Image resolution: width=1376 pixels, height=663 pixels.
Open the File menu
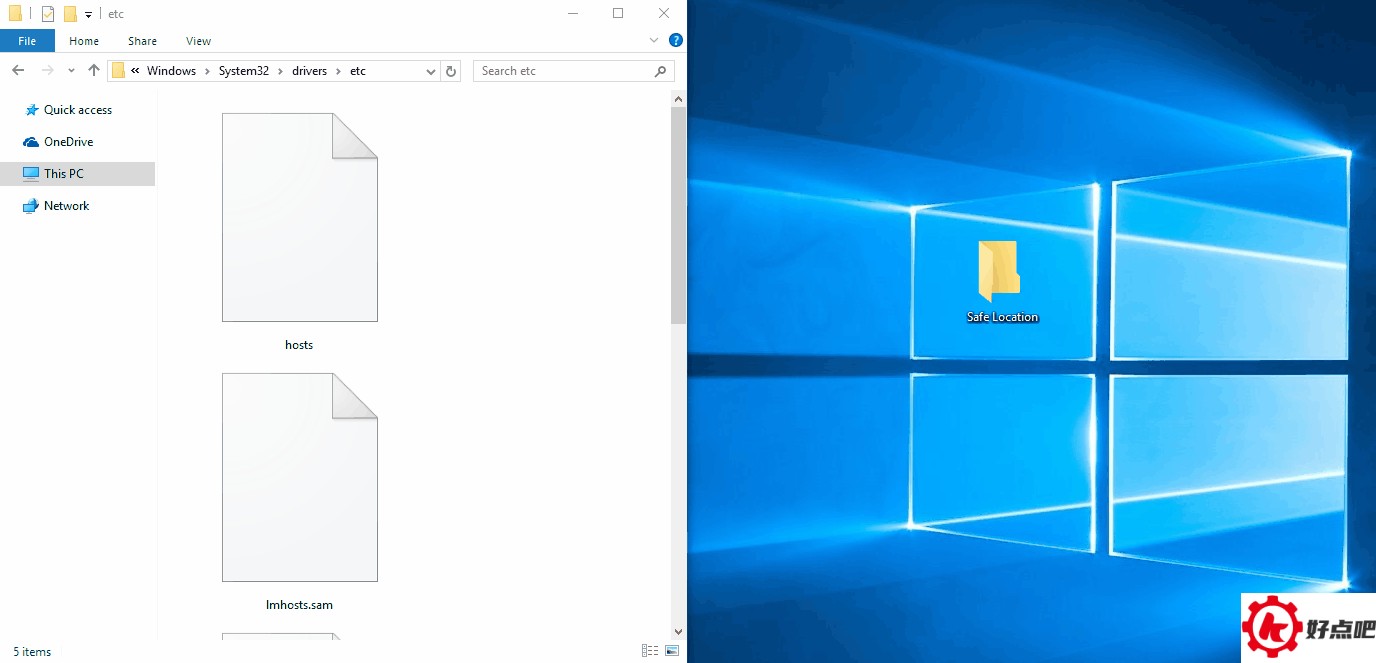pos(27,41)
